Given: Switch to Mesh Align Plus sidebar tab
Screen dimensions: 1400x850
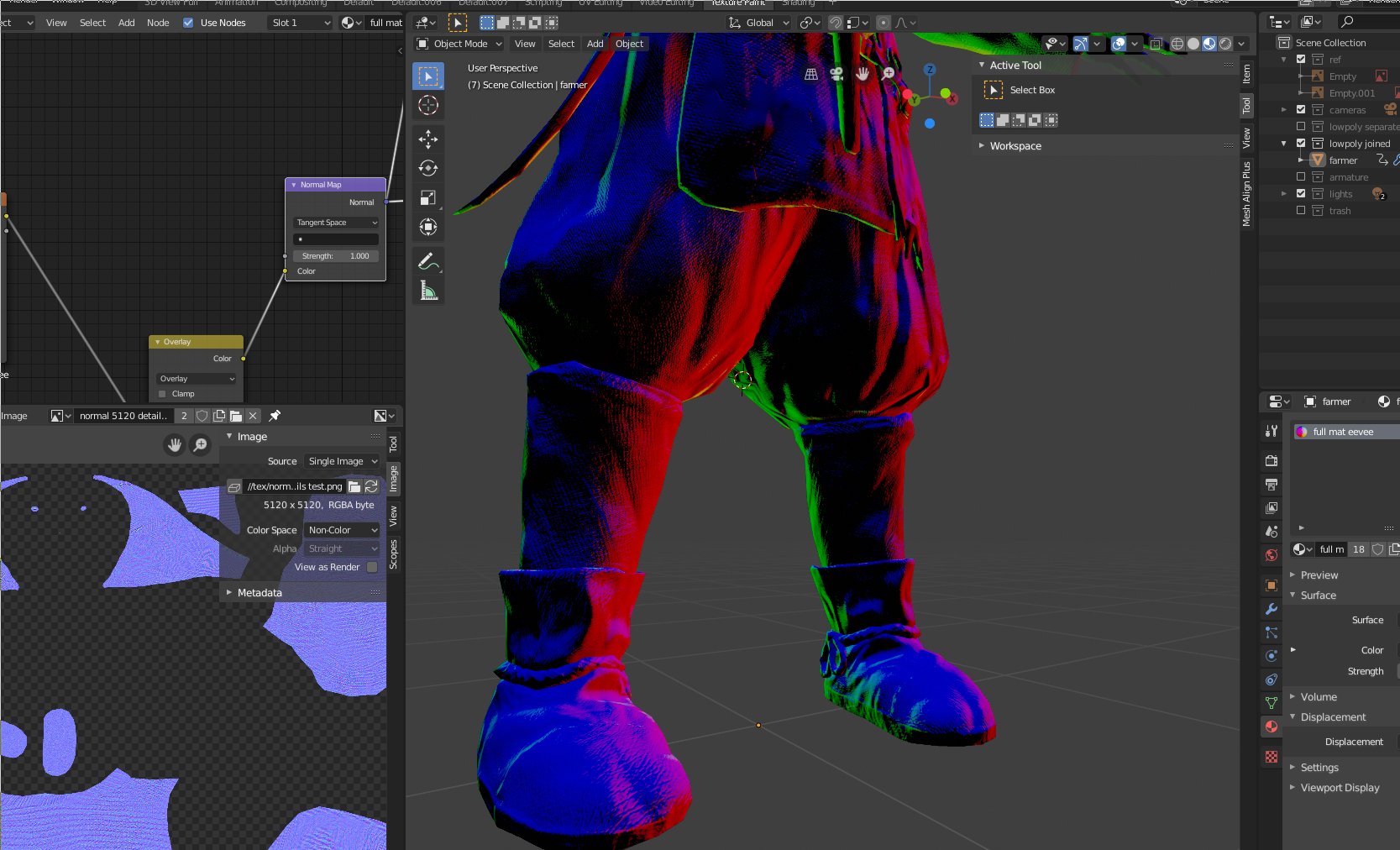Looking at the screenshot, I should [1246, 193].
